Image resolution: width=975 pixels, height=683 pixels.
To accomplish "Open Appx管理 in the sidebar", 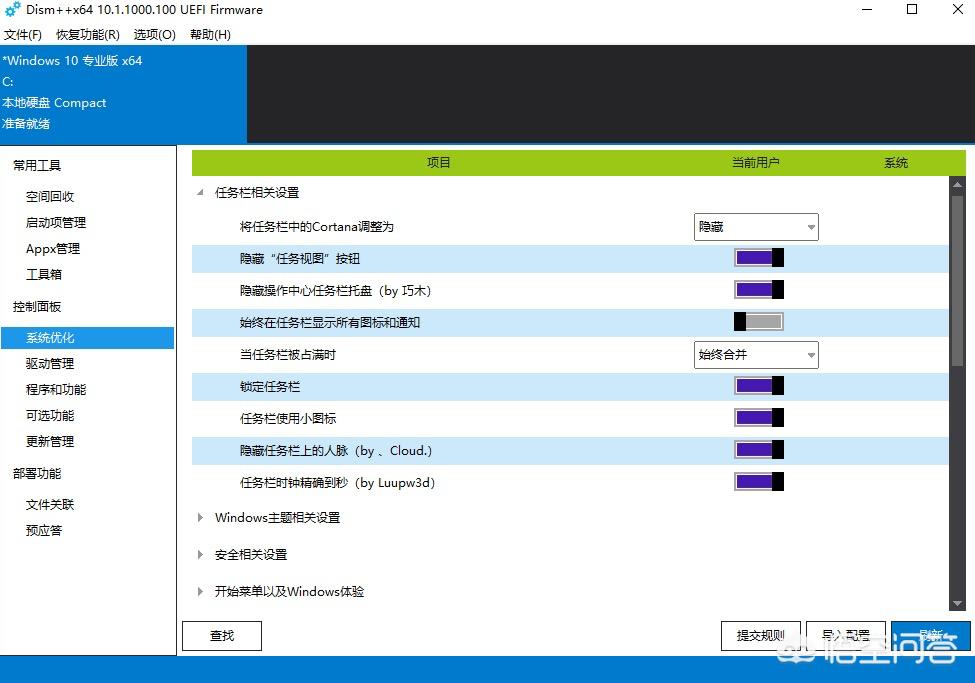I will tap(53, 249).
